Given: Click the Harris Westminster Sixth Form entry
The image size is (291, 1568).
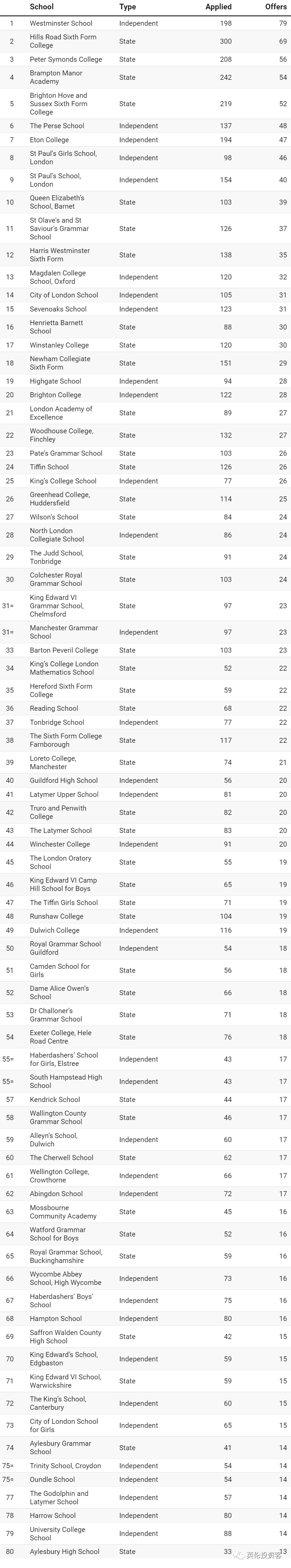Looking at the screenshot, I should pyautogui.click(x=60, y=254).
